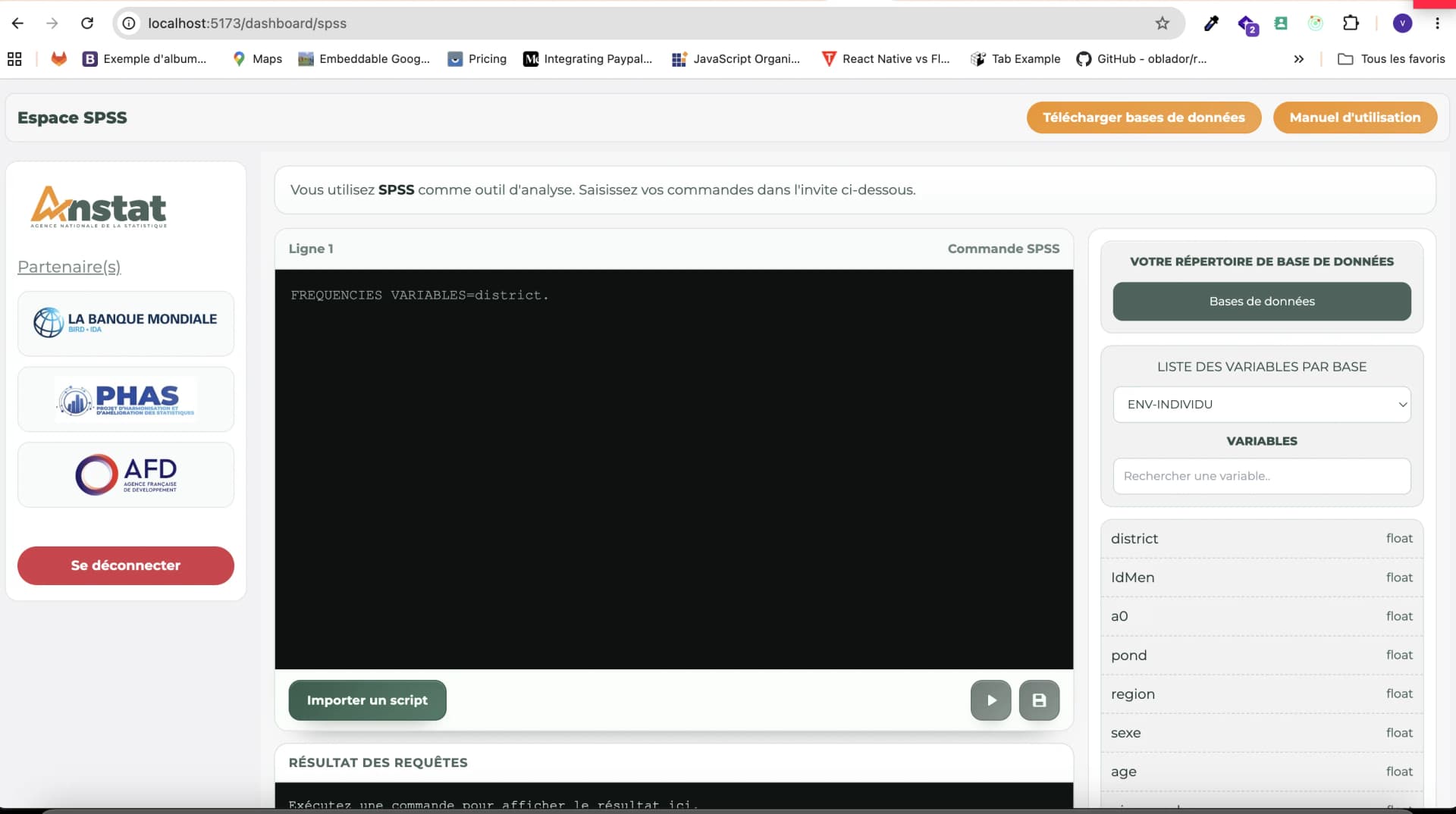
Task: Reload the current page
Action: click(x=87, y=23)
